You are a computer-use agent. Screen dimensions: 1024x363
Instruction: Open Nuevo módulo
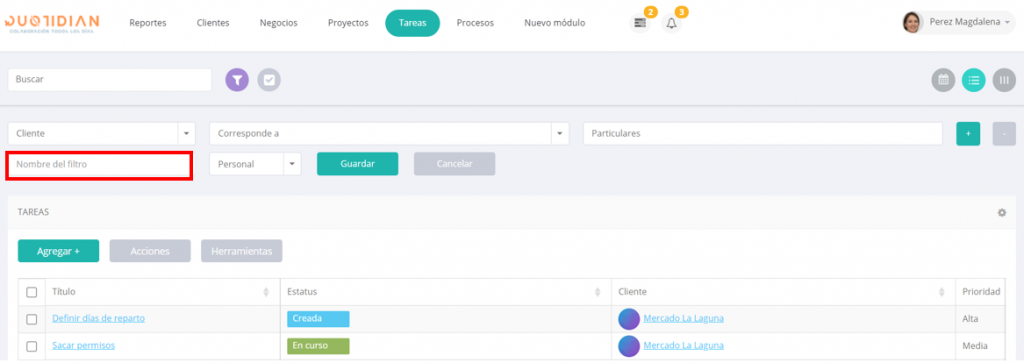click(x=554, y=23)
